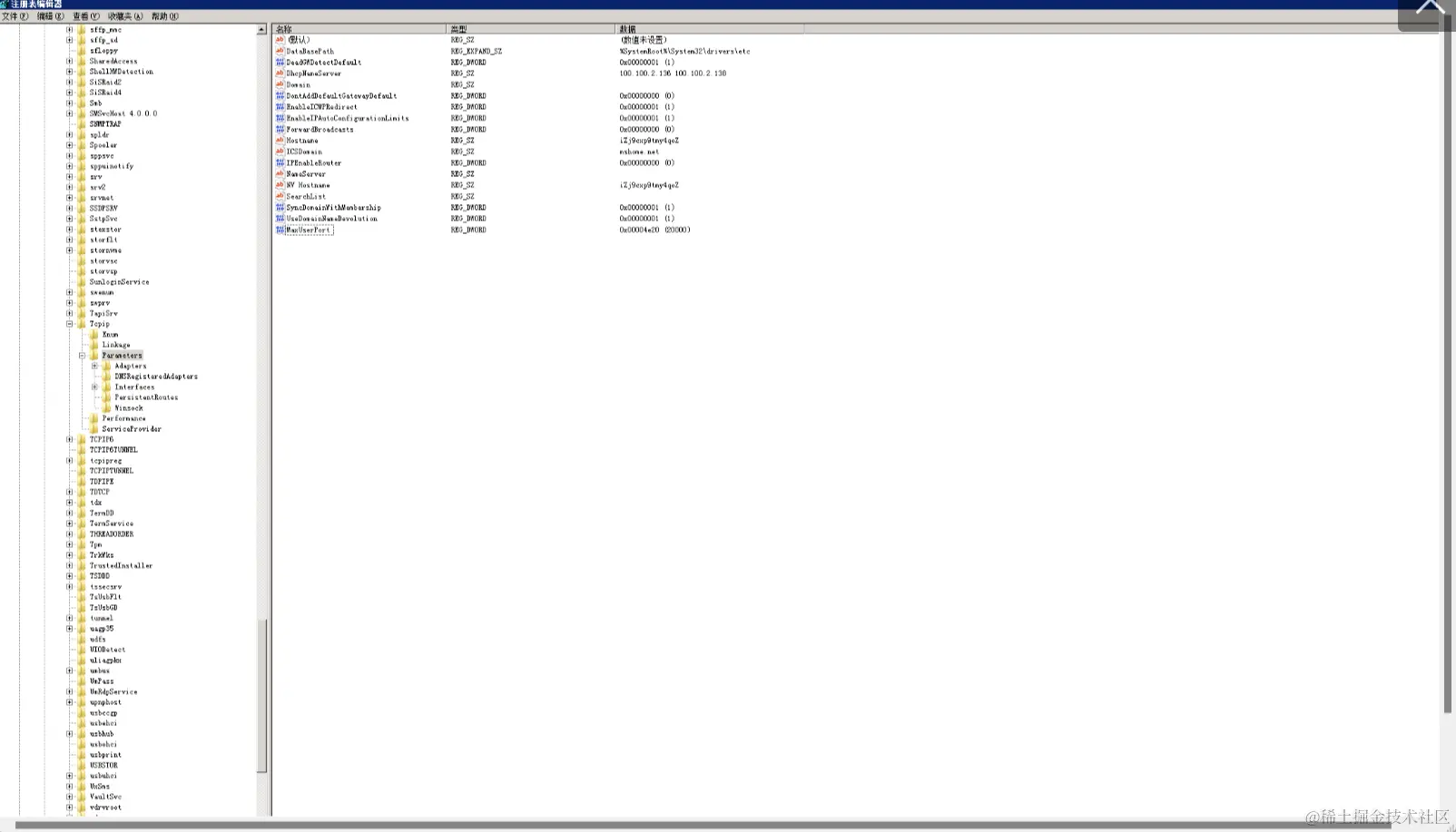Select the TCPIP6TUNNEL key
This screenshot has height=832, width=1456.
pyautogui.click(x=113, y=450)
